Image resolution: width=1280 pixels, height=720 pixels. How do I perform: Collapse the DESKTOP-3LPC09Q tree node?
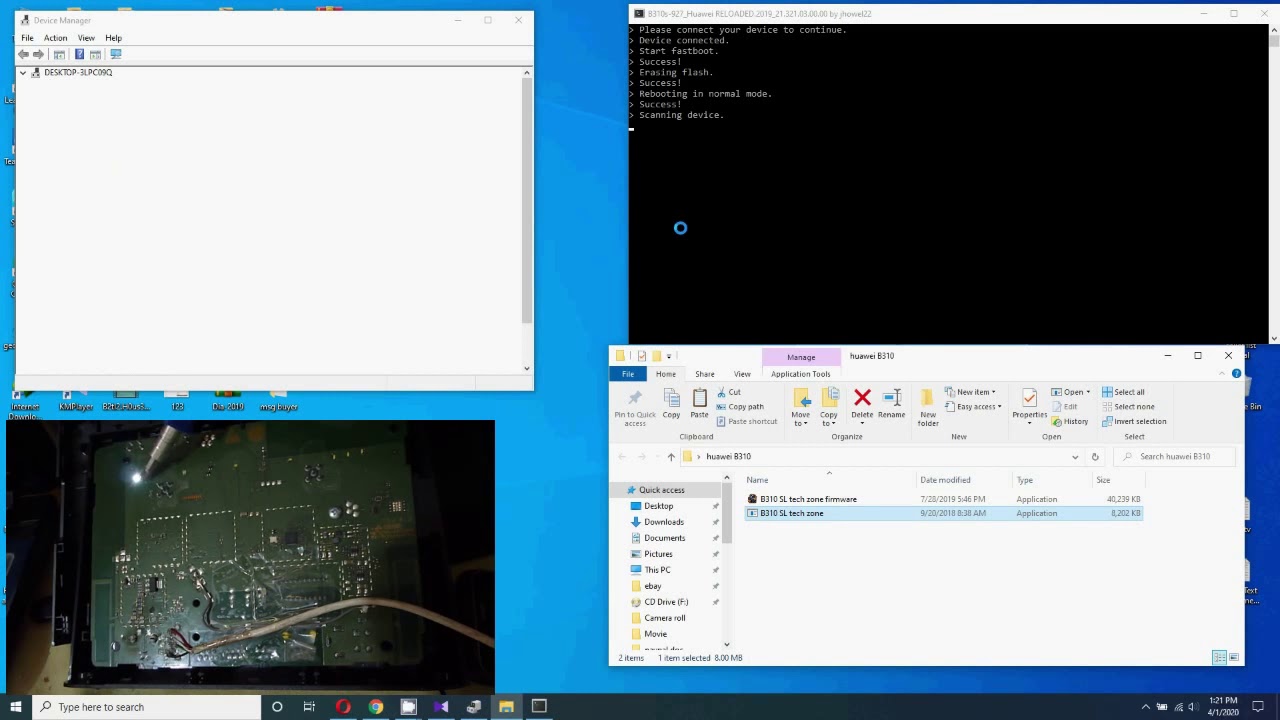pos(23,73)
